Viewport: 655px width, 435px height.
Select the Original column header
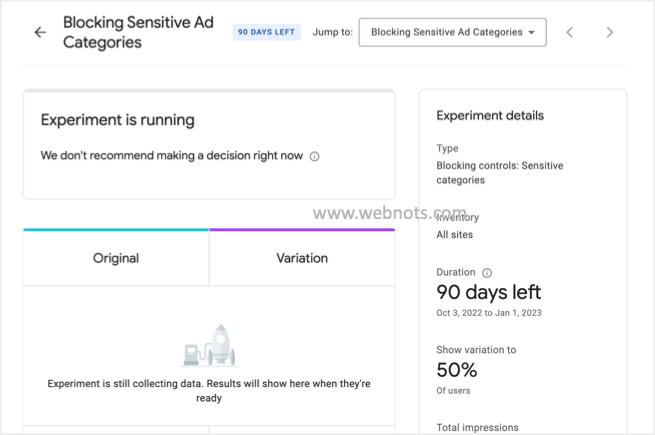tap(116, 258)
